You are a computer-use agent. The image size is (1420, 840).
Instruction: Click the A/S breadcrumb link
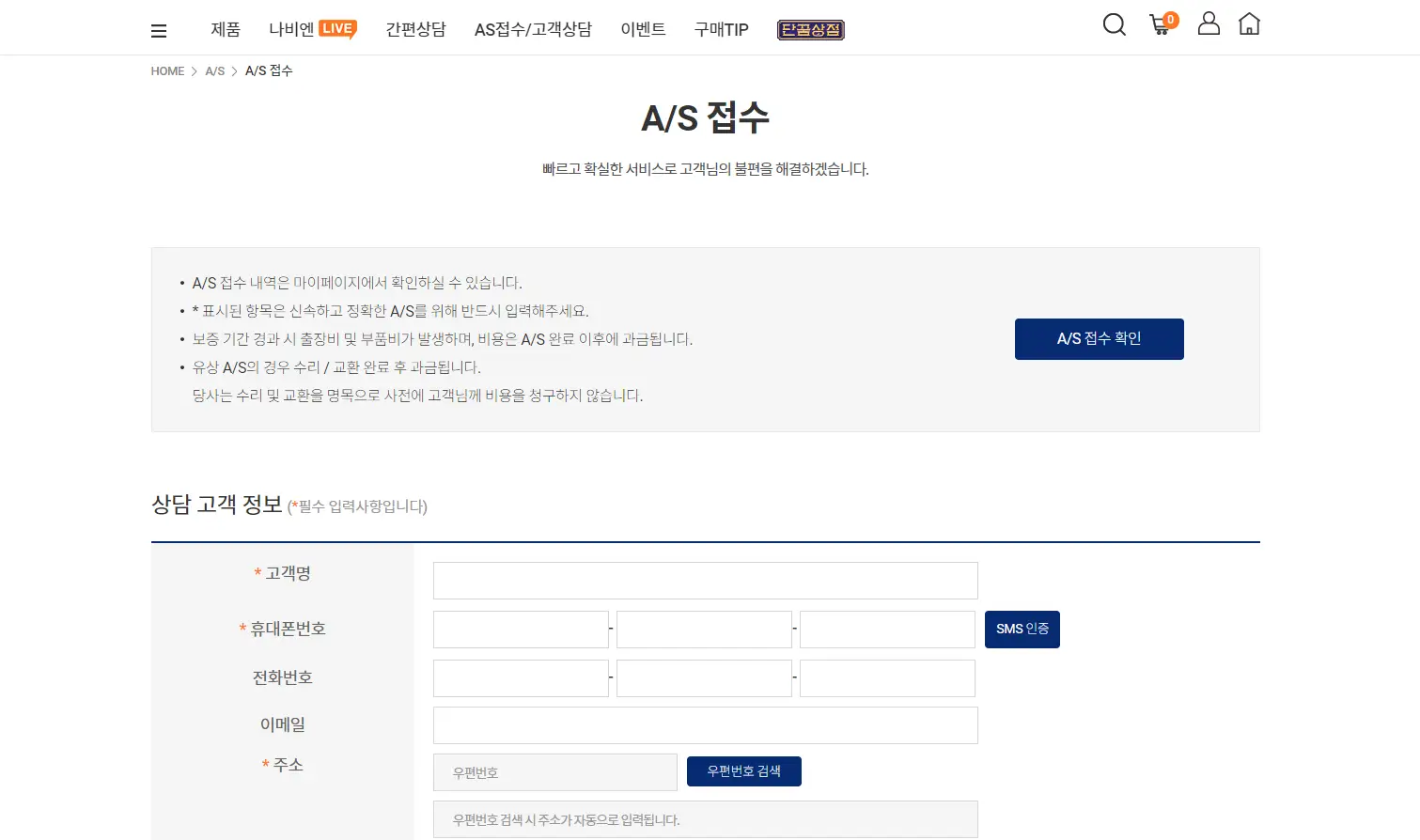point(214,70)
